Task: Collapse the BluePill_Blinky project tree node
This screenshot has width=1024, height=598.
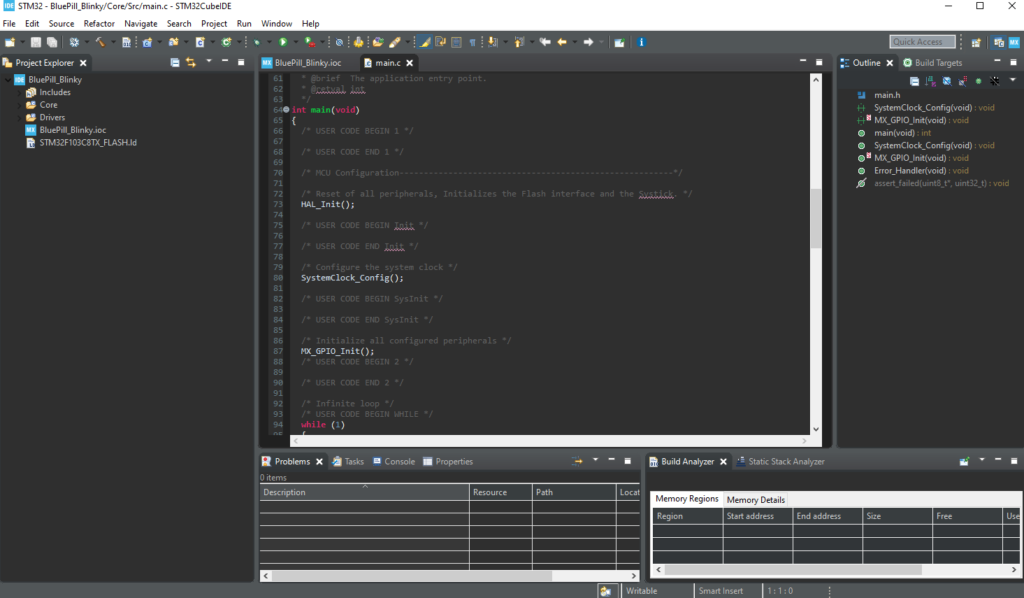Action: (x=8, y=80)
